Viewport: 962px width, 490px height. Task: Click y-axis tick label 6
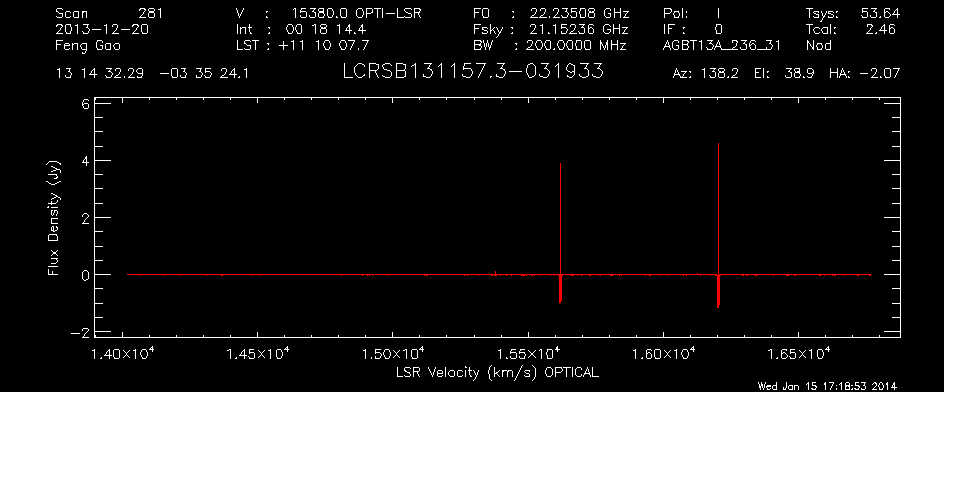tap(86, 104)
